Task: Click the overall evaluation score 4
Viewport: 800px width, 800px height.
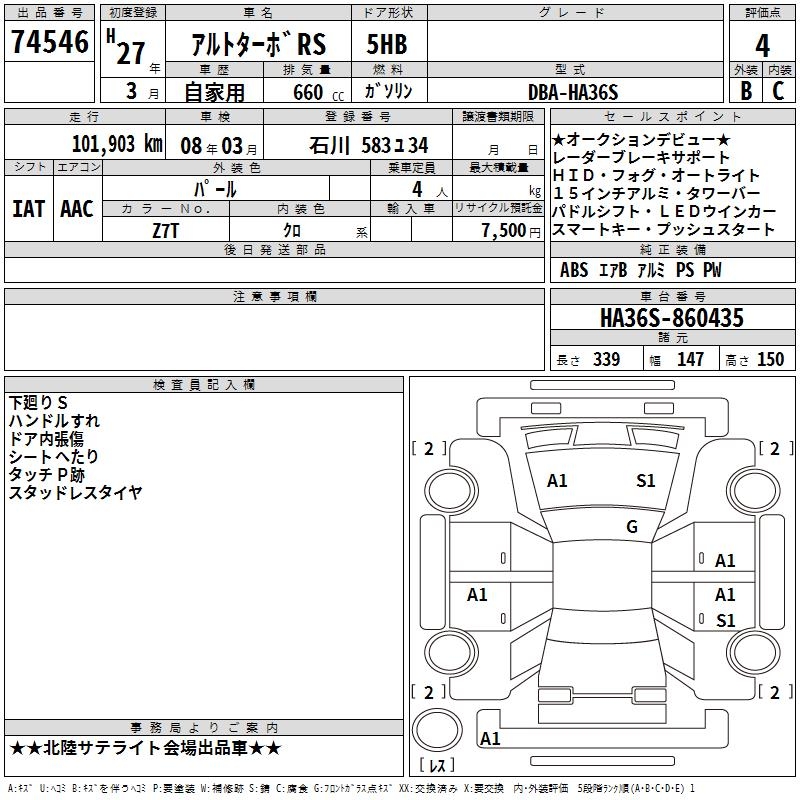Action: click(x=762, y=45)
